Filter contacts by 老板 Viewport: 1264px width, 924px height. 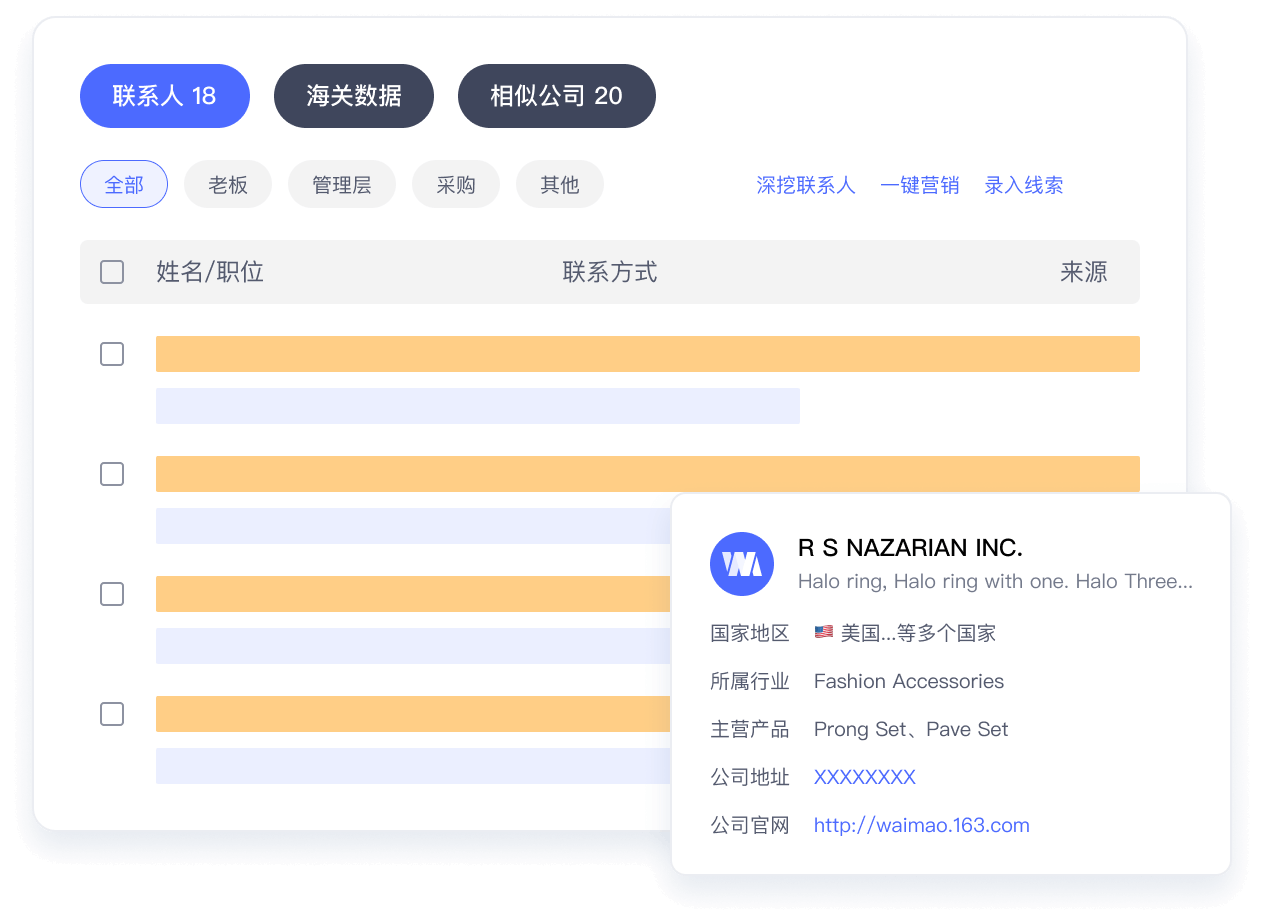pos(227,184)
